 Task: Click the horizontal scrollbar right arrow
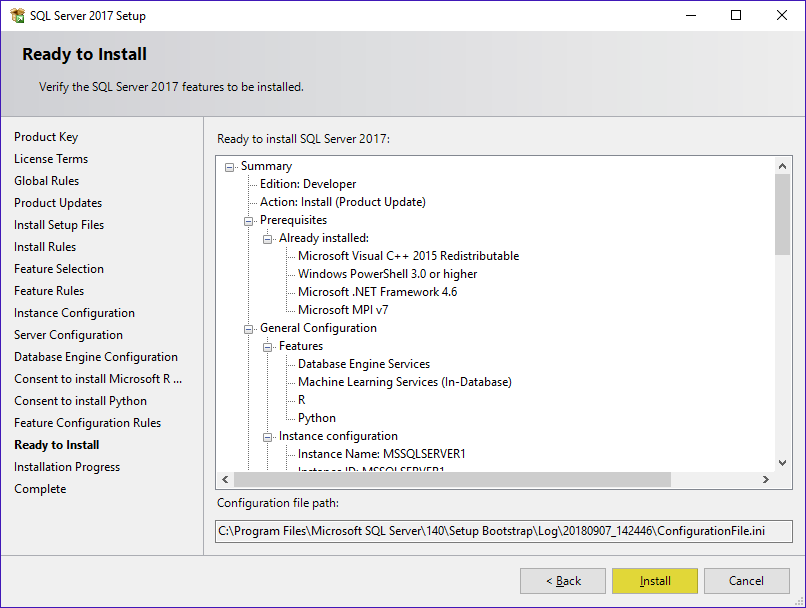[766, 479]
